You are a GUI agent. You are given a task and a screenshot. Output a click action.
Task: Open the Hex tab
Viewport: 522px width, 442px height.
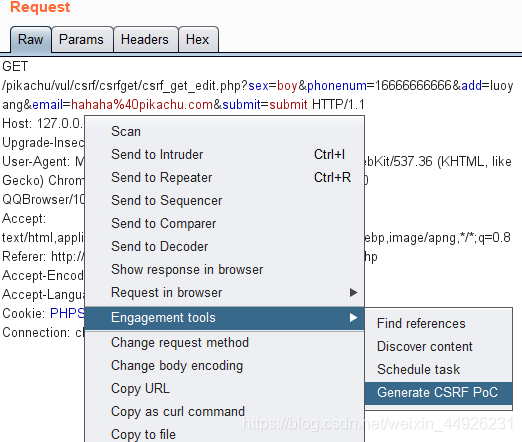tap(198, 39)
